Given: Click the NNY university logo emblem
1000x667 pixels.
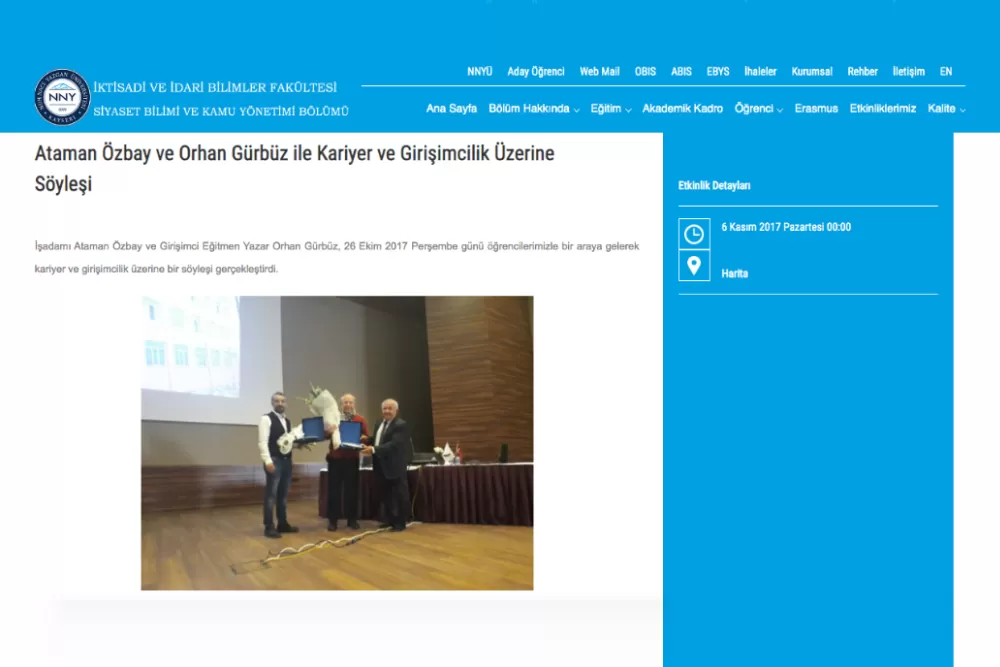Looking at the screenshot, I should point(62,96).
